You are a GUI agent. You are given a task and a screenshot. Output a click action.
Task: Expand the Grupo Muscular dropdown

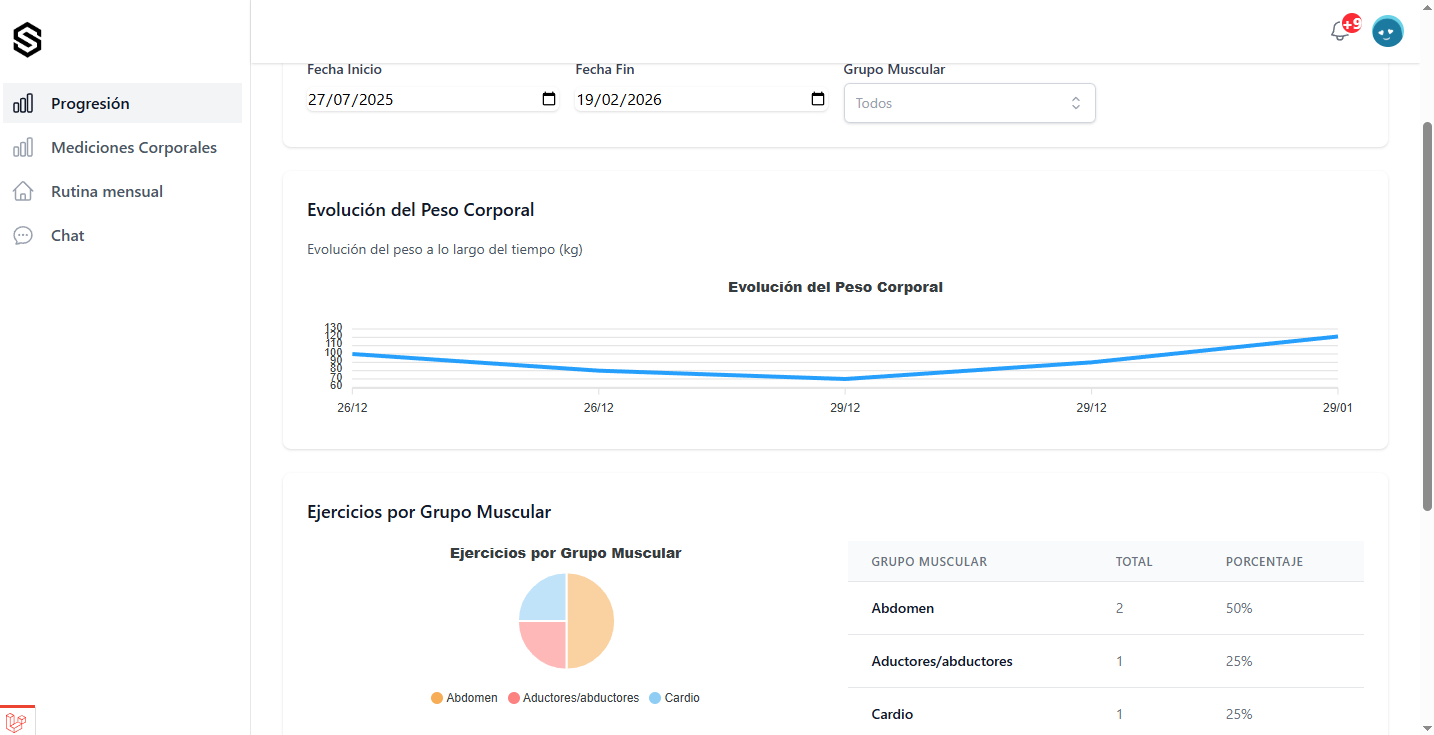pyautogui.click(x=969, y=103)
